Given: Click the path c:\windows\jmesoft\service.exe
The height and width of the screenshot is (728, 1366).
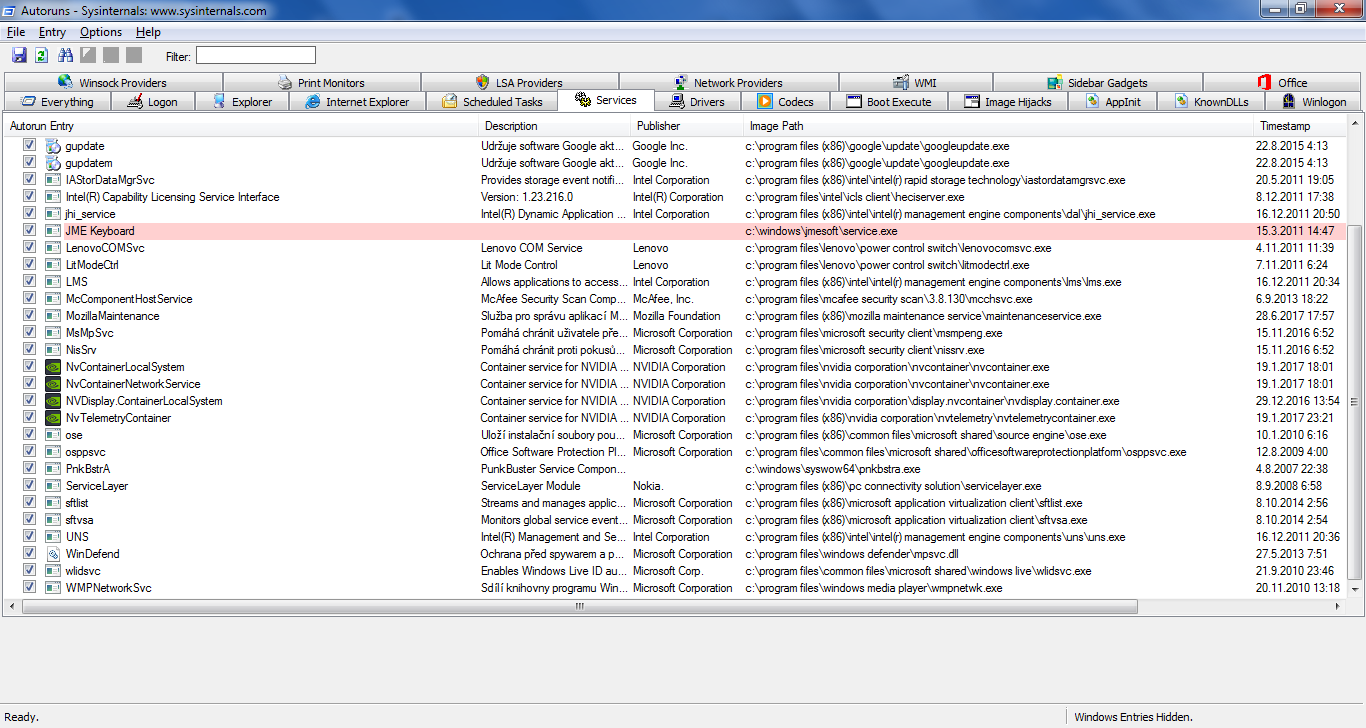Looking at the screenshot, I should tap(821, 231).
